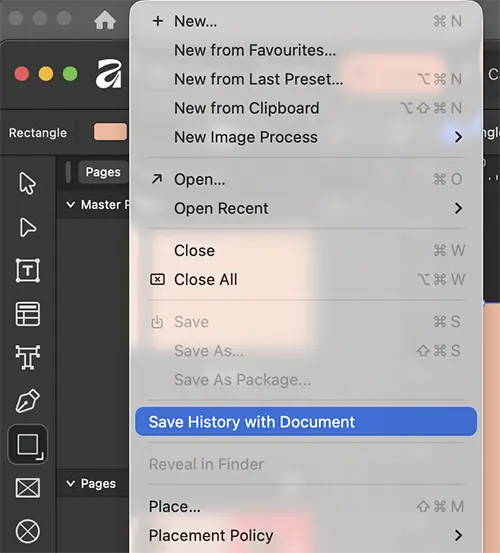500x553 pixels.
Task: Choose New... from the File menu
Action: click(306, 22)
